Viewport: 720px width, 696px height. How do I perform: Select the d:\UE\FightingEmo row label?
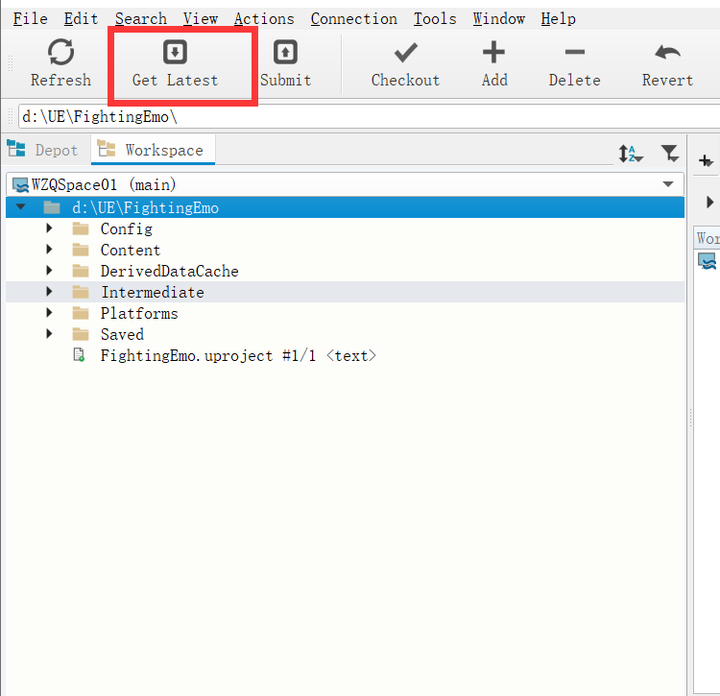[x=145, y=208]
